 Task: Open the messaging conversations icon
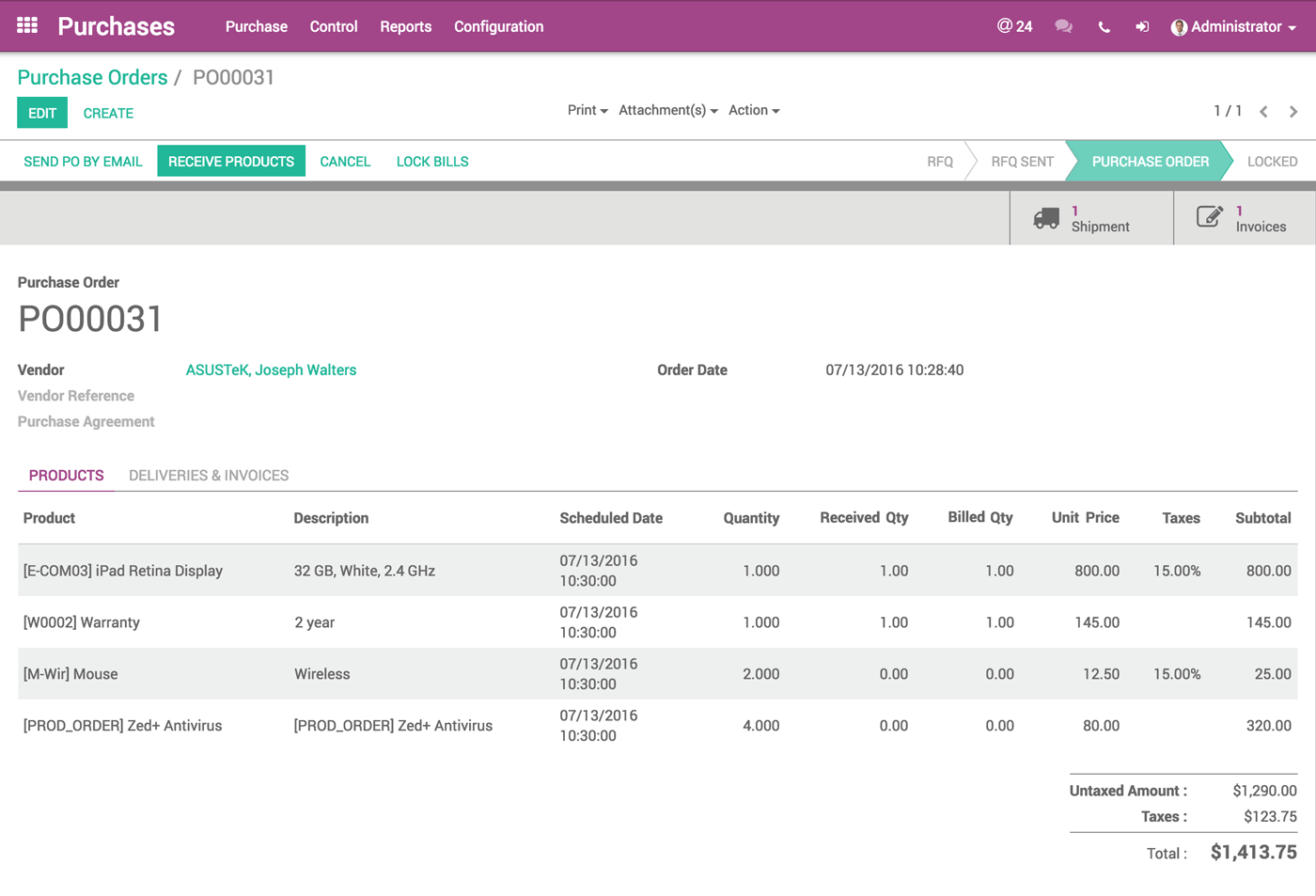pyautogui.click(x=1063, y=25)
